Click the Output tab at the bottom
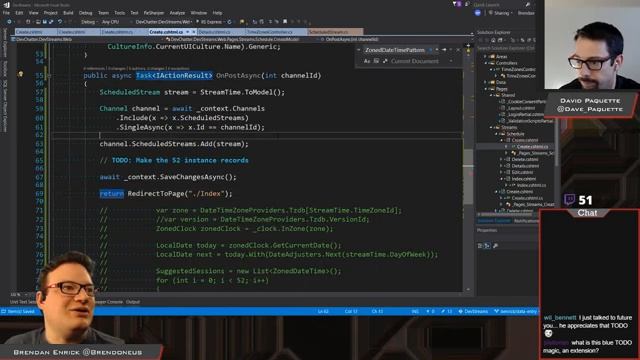Image resolution: width=640 pixels, height=360 pixels. click(x=133, y=302)
